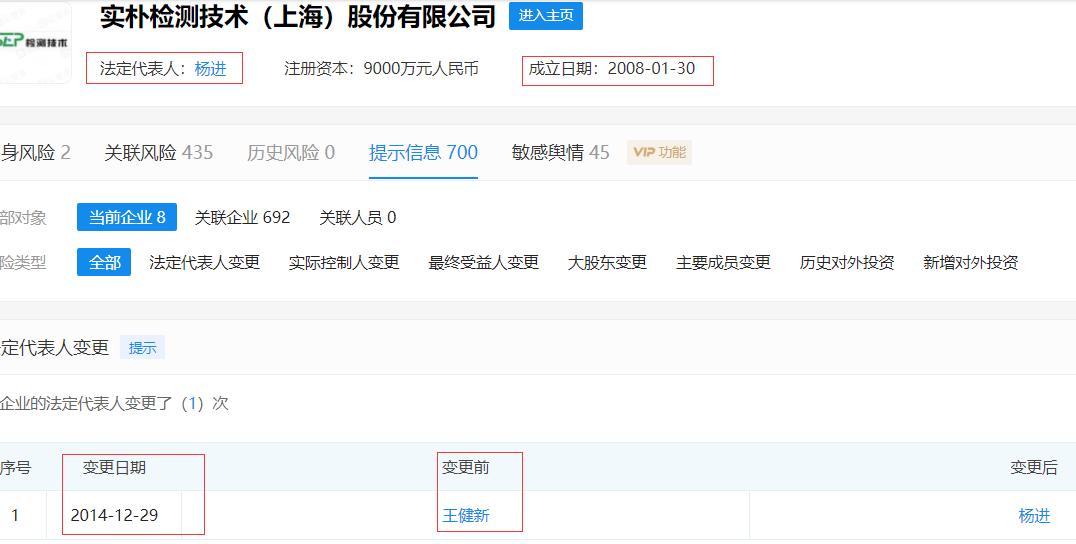Click the company name title
The height and width of the screenshot is (544, 1076).
pyautogui.click(x=298, y=16)
